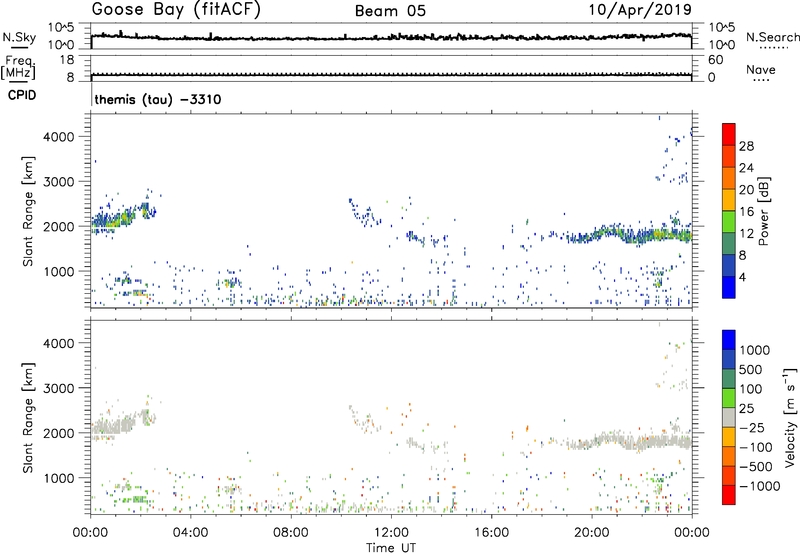Select the '16:00' time tick label

click(491, 533)
